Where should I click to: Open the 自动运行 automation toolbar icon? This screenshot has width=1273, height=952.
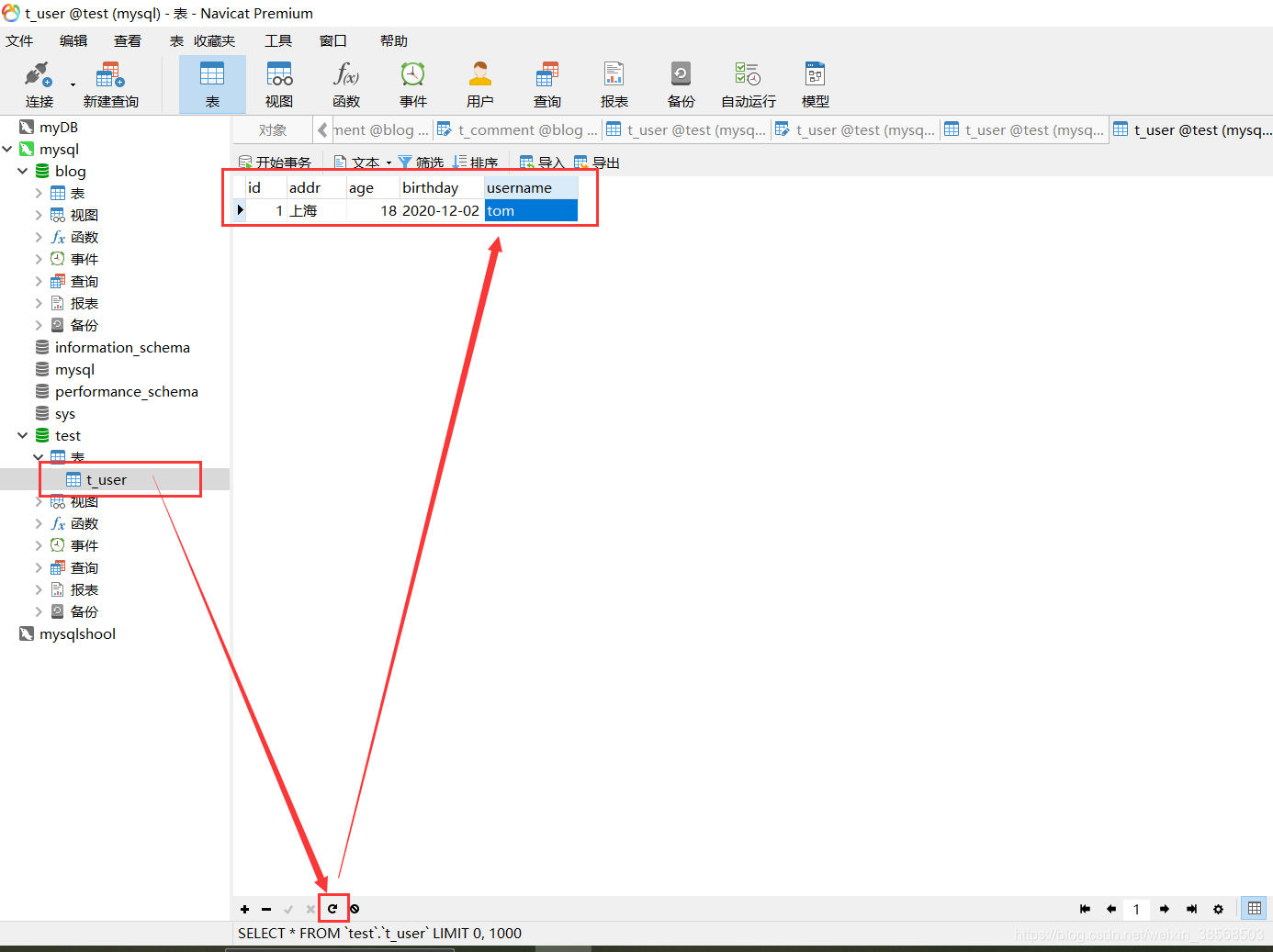pyautogui.click(x=749, y=84)
